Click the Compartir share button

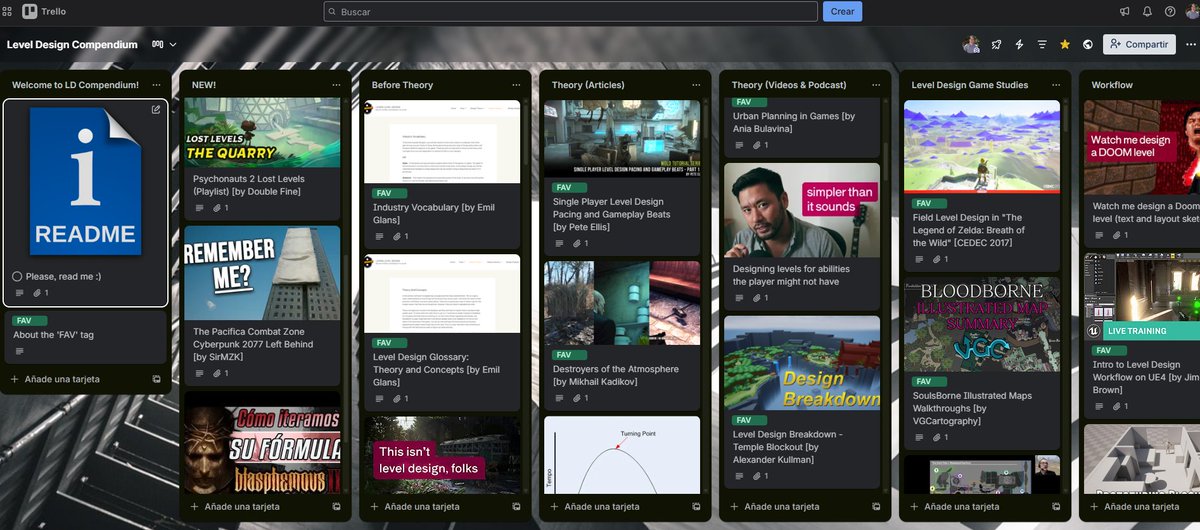click(x=1139, y=44)
